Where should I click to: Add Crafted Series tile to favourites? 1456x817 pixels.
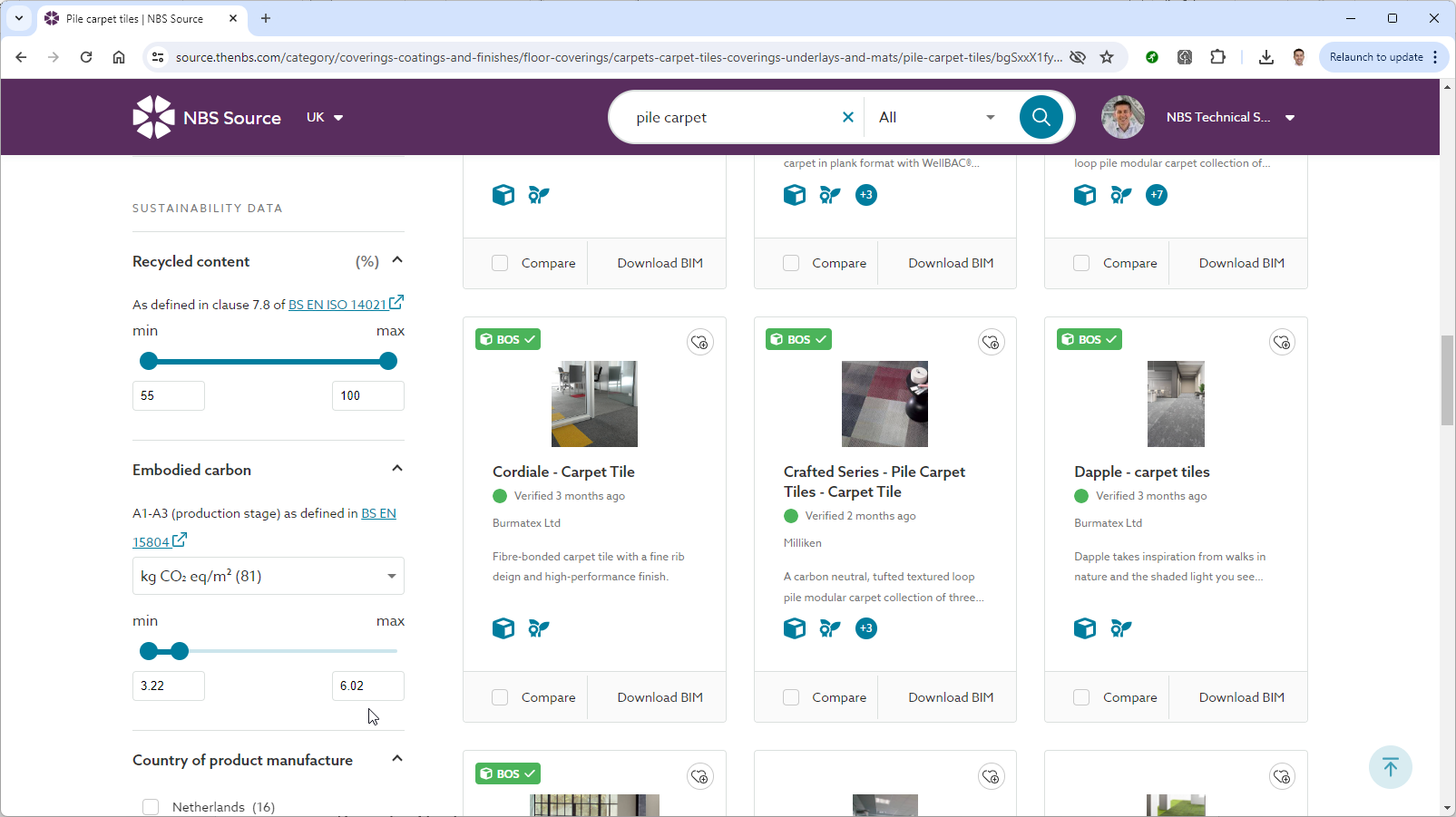point(991,342)
